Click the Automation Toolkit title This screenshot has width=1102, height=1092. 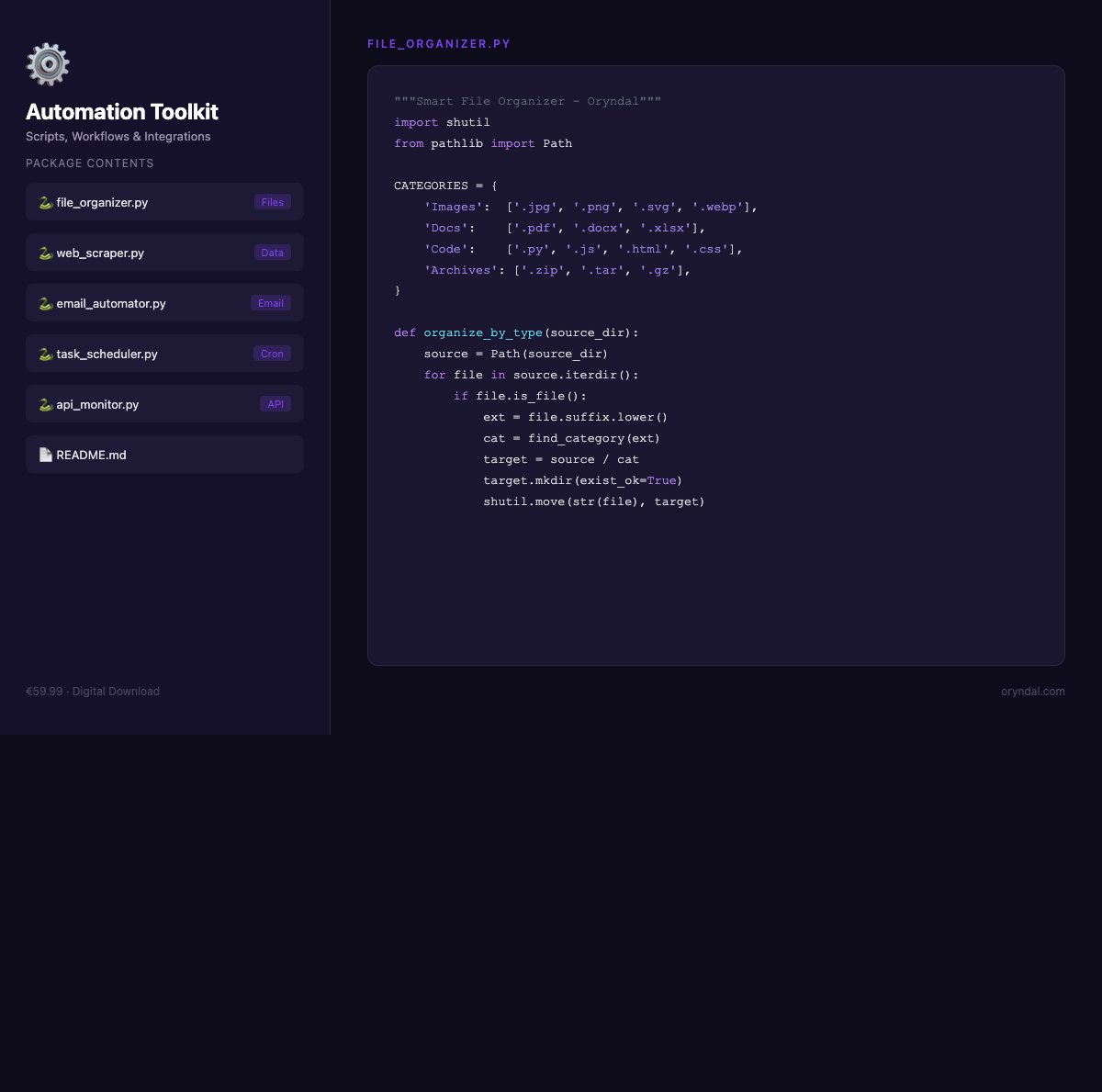click(x=122, y=112)
